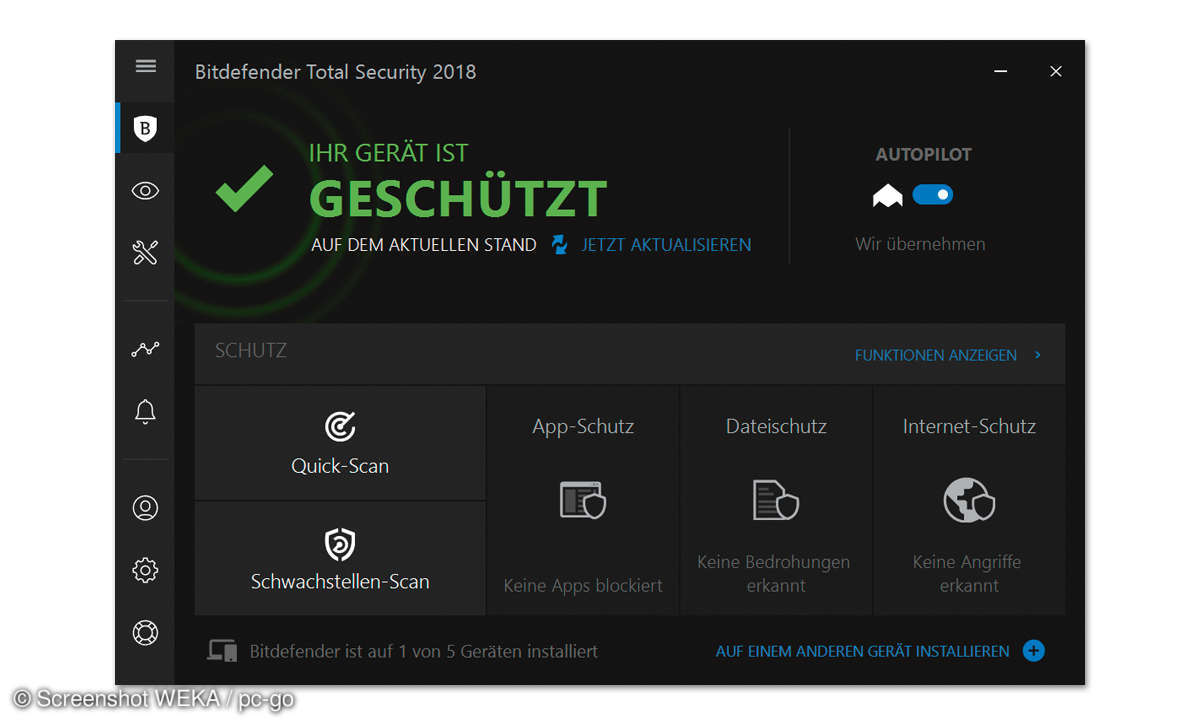Click the Quick-Scan target icon

[x=340, y=427]
